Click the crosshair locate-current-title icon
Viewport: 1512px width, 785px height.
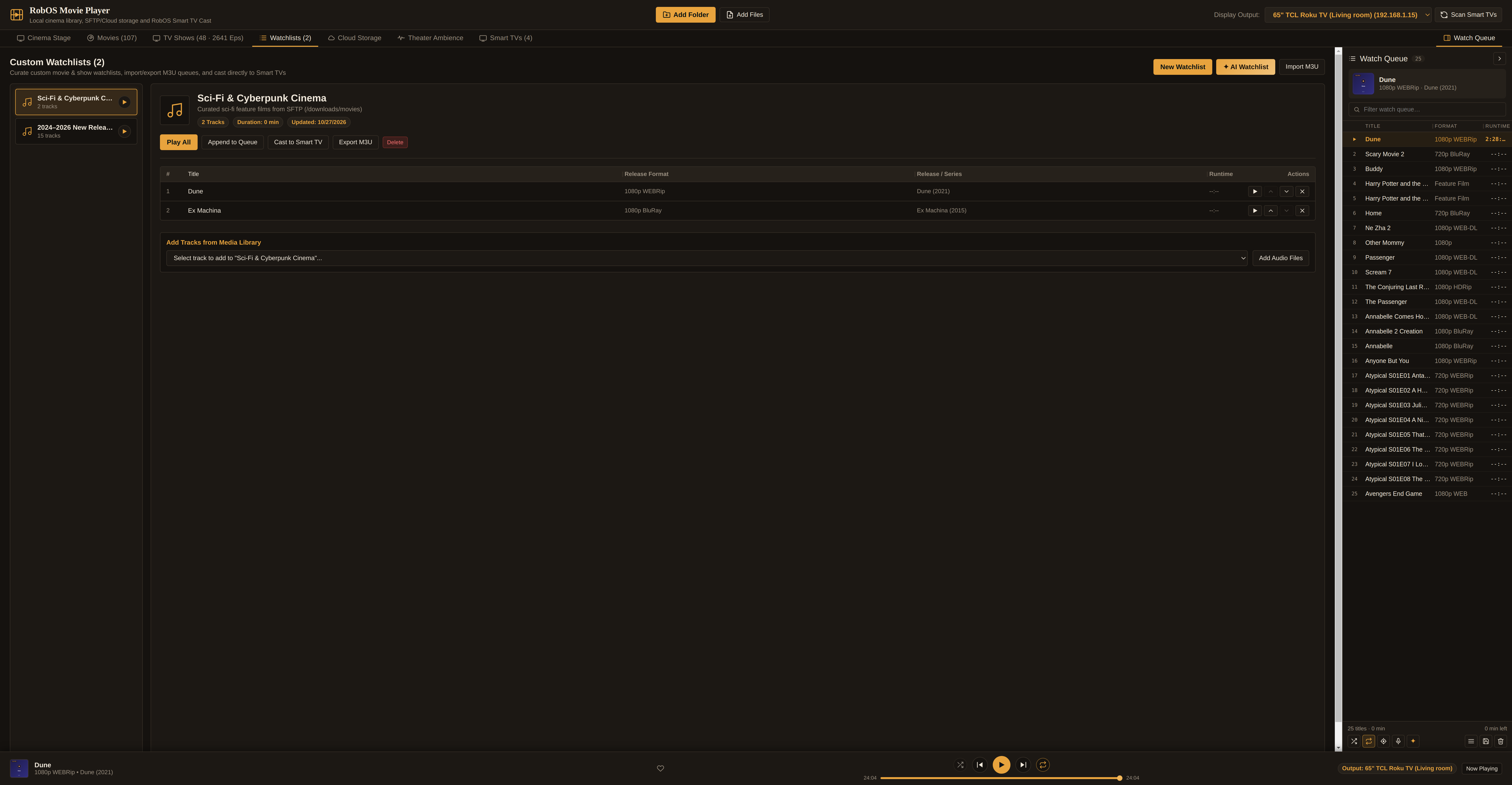pos(1384,741)
